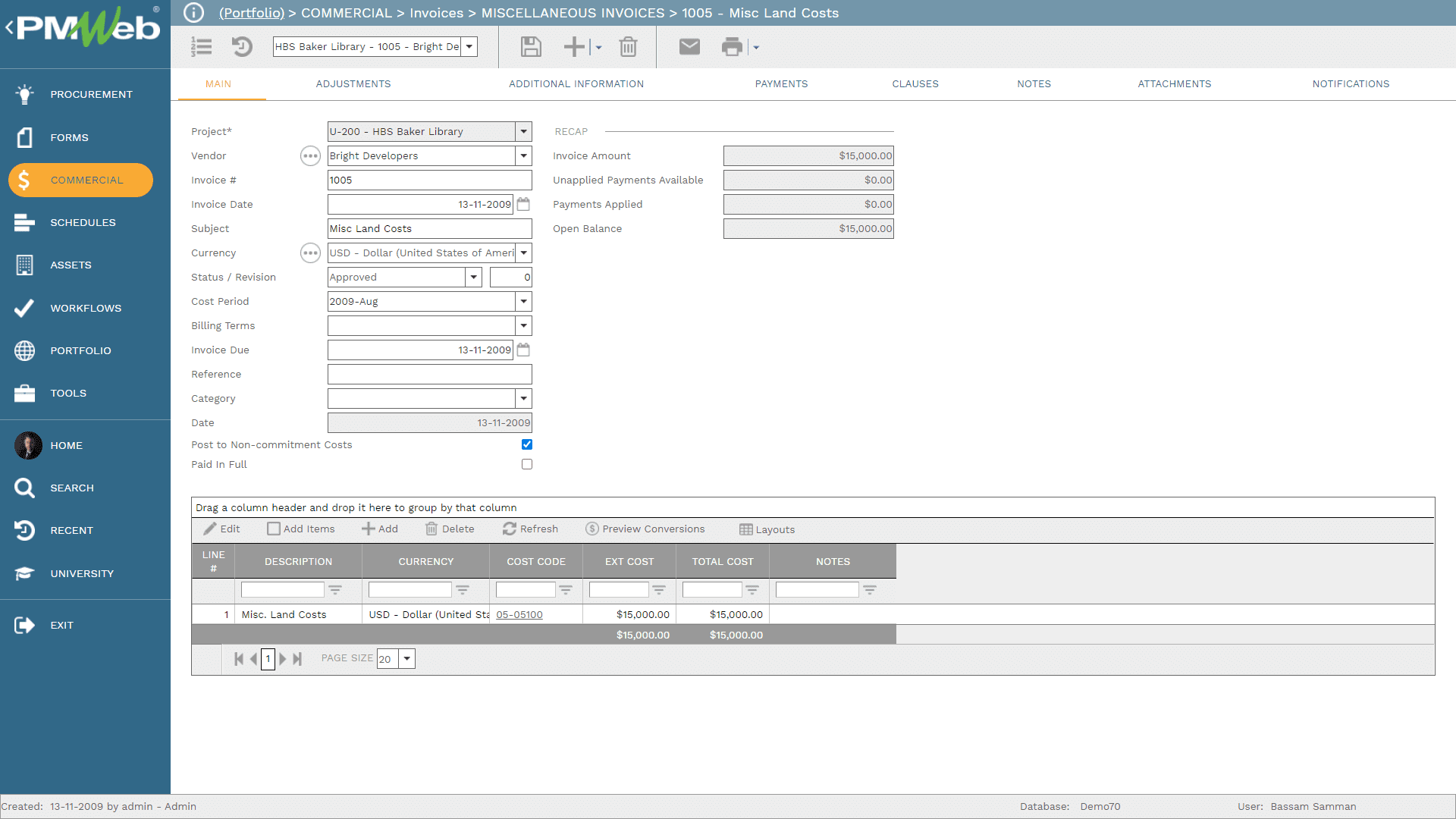Click the Edit button in grid toolbar
Image resolution: width=1456 pixels, height=819 pixels.
pos(222,529)
